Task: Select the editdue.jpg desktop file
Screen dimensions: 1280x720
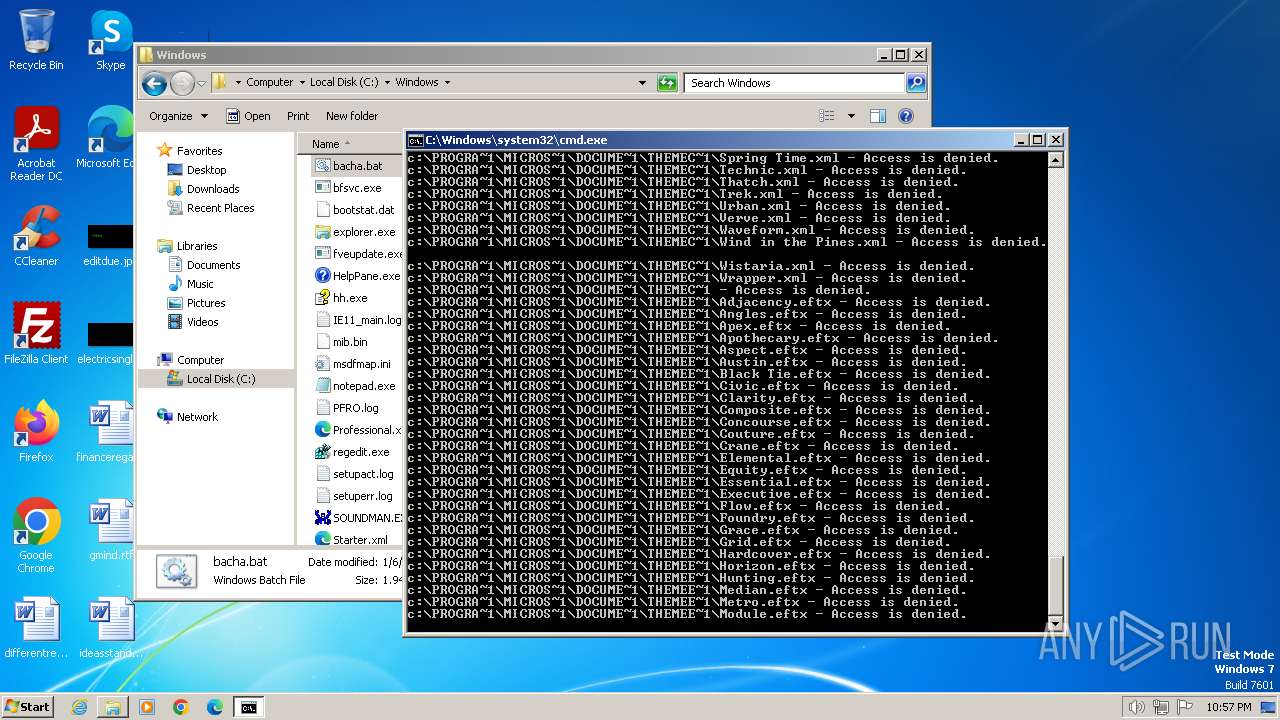Action: coord(110,245)
